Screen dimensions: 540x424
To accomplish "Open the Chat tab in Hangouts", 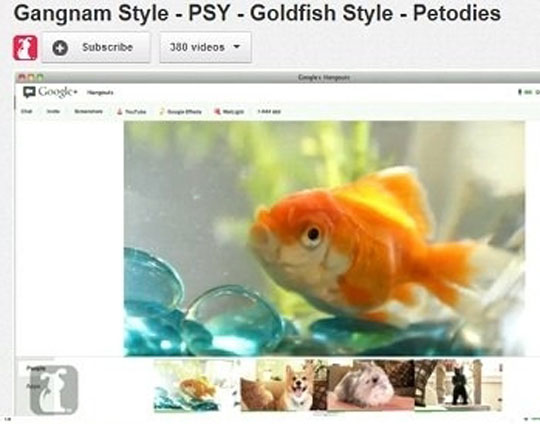I will click(x=27, y=111).
